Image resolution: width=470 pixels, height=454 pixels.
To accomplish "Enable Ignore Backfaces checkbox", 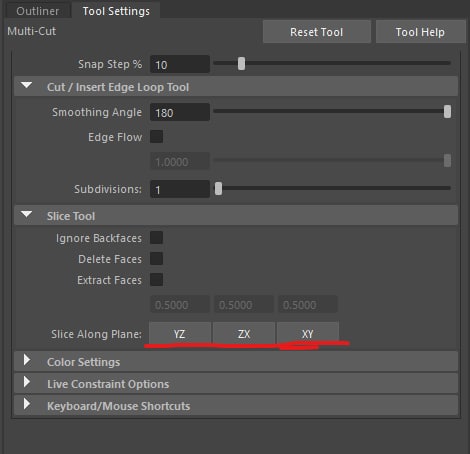I will pyautogui.click(x=156, y=238).
